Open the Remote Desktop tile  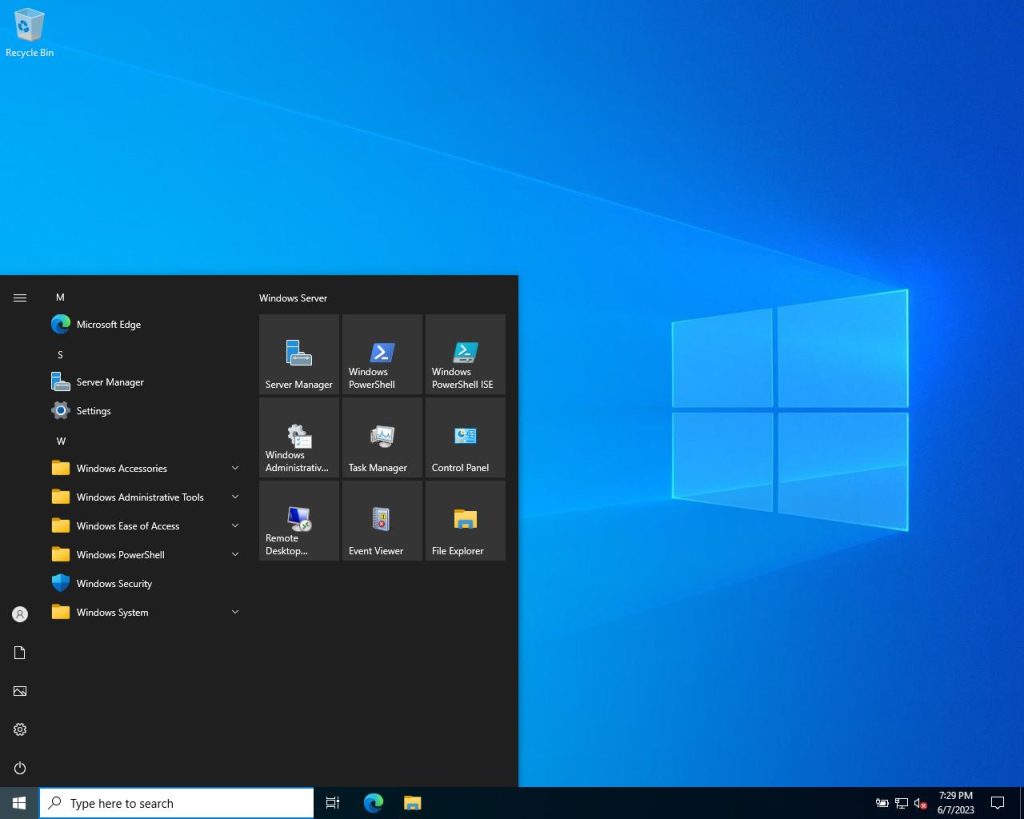point(298,520)
